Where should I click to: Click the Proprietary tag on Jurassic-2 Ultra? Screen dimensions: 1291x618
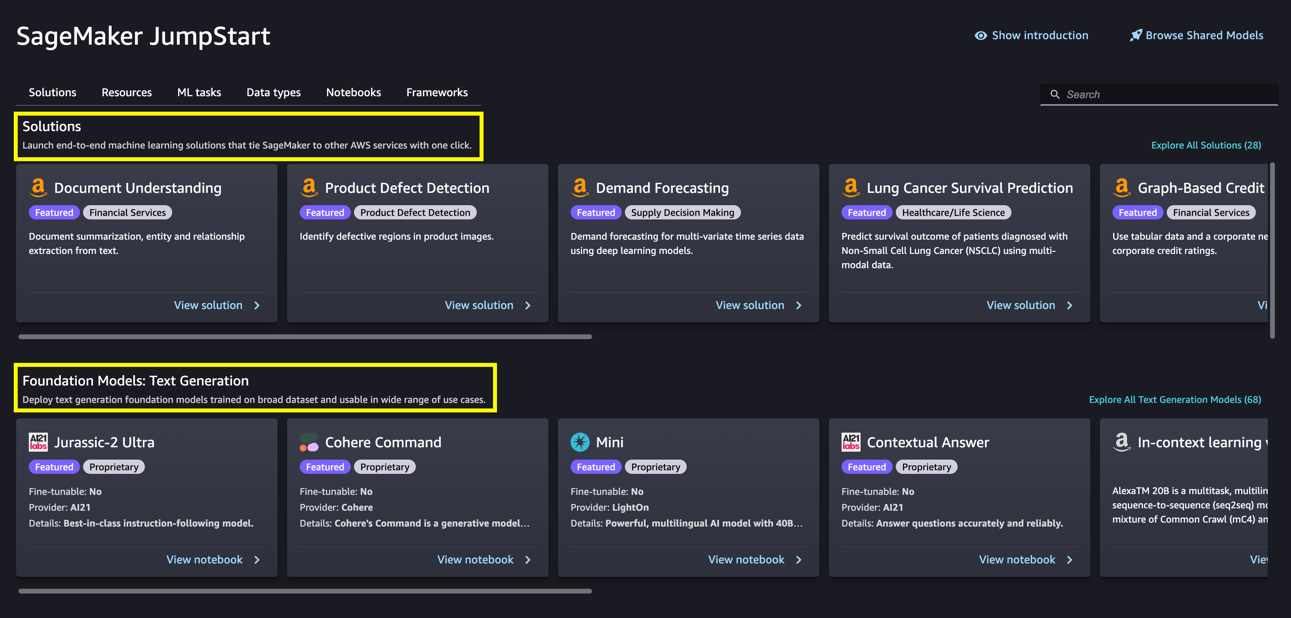pyautogui.click(x=114, y=467)
